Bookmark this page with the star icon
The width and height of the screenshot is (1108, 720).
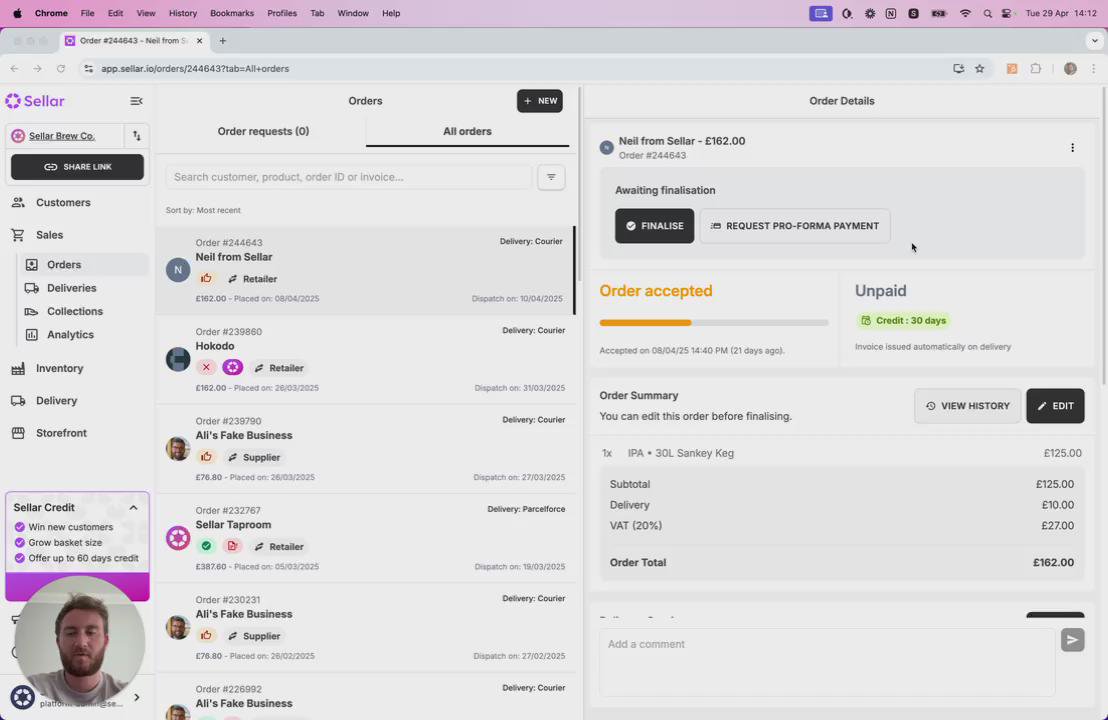[x=979, y=69]
